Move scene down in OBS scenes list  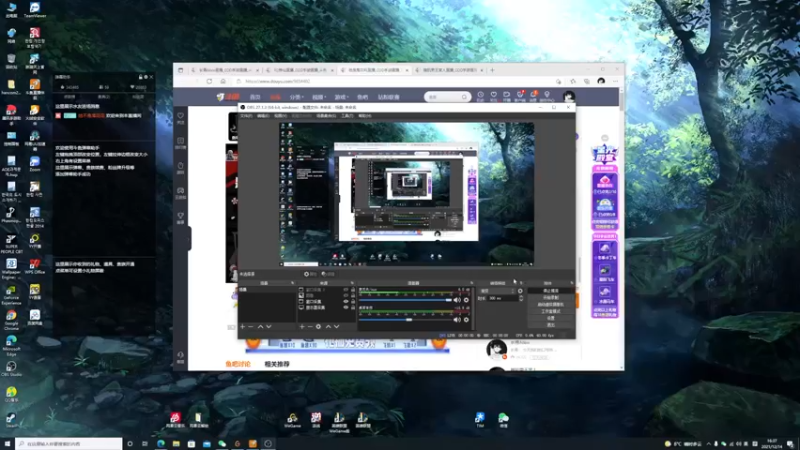point(269,327)
